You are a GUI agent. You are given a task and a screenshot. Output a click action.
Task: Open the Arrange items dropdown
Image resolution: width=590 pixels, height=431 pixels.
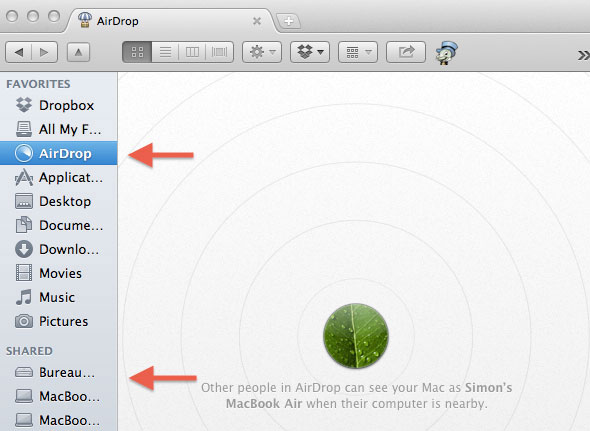(358, 52)
